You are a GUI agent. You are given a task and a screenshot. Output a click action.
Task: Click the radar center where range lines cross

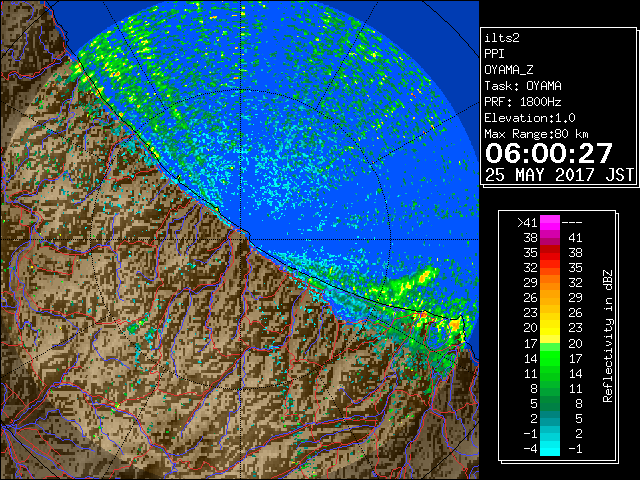point(241,239)
